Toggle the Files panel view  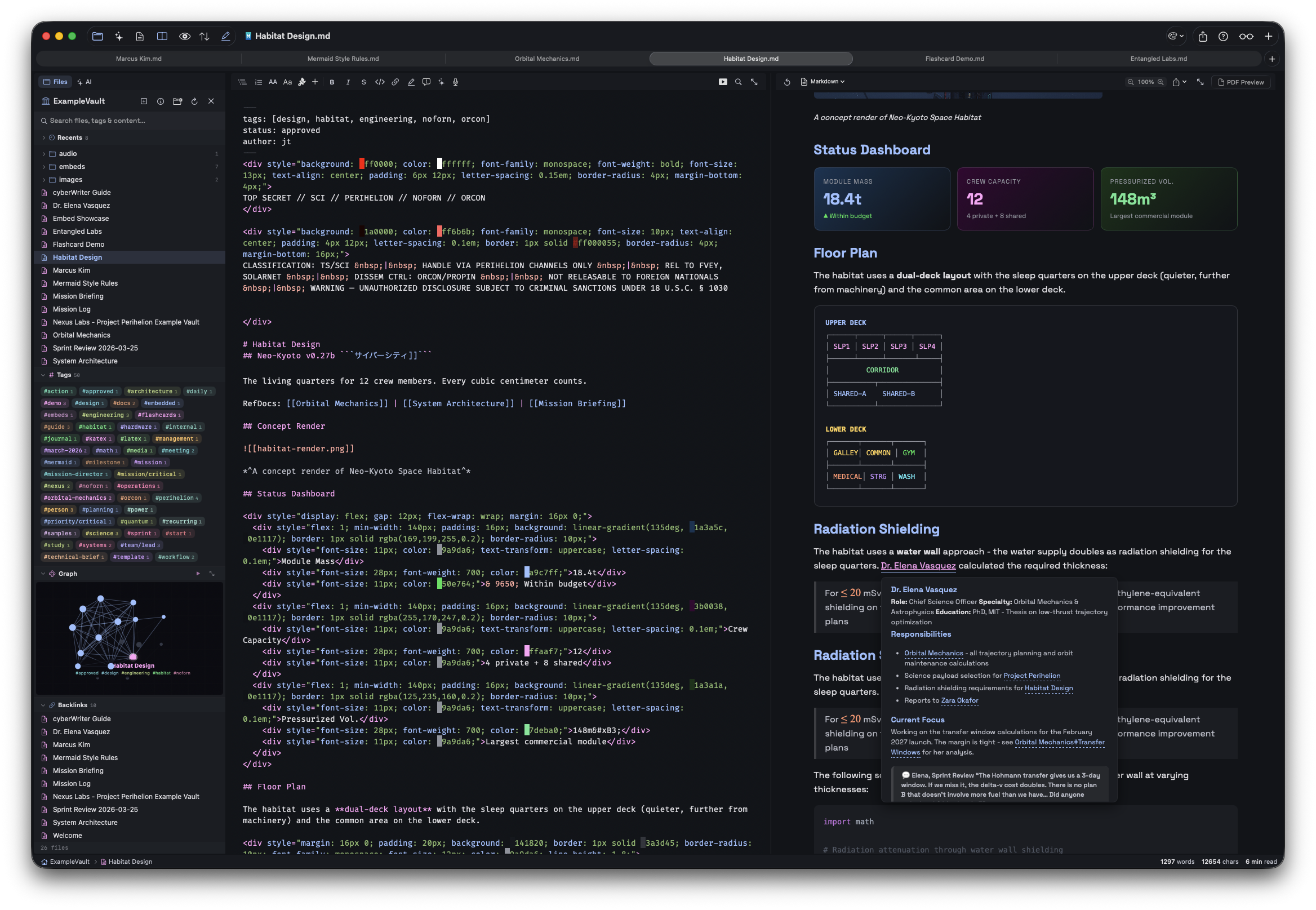pos(55,82)
